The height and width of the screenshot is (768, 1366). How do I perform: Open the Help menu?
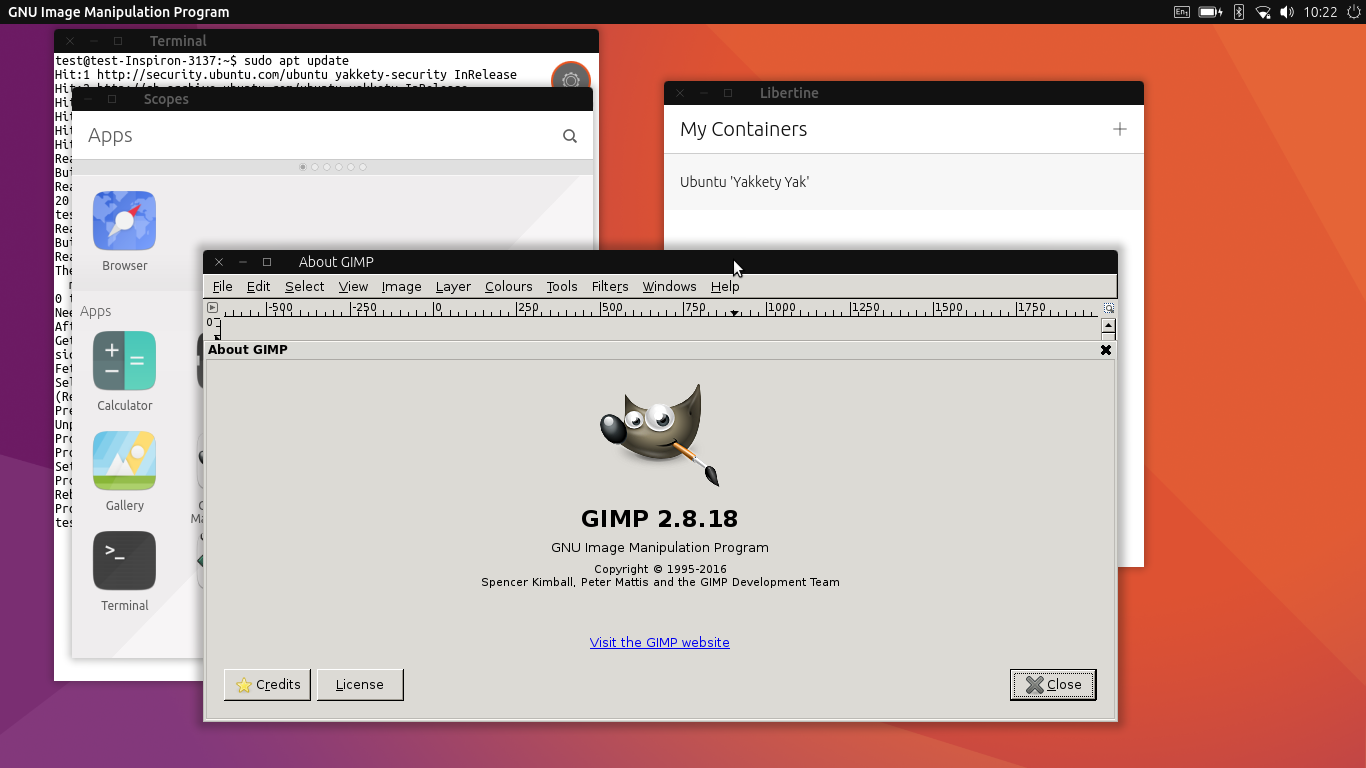(x=725, y=286)
